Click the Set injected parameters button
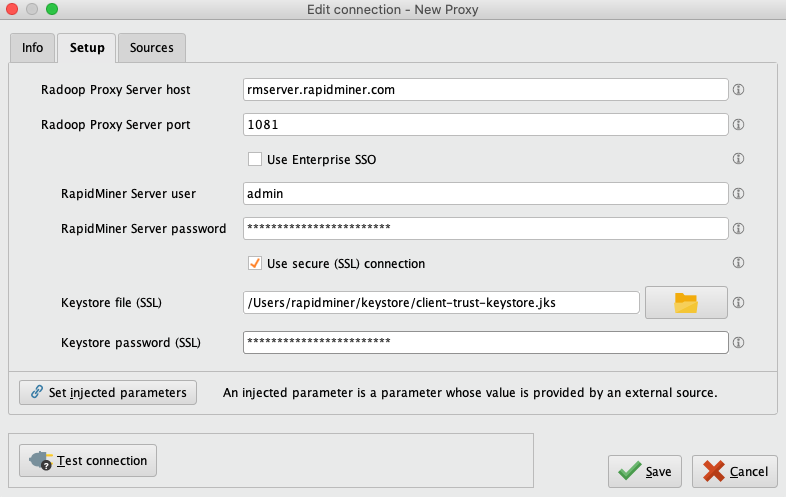This screenshot has height=497, width=786. point(108,393)
